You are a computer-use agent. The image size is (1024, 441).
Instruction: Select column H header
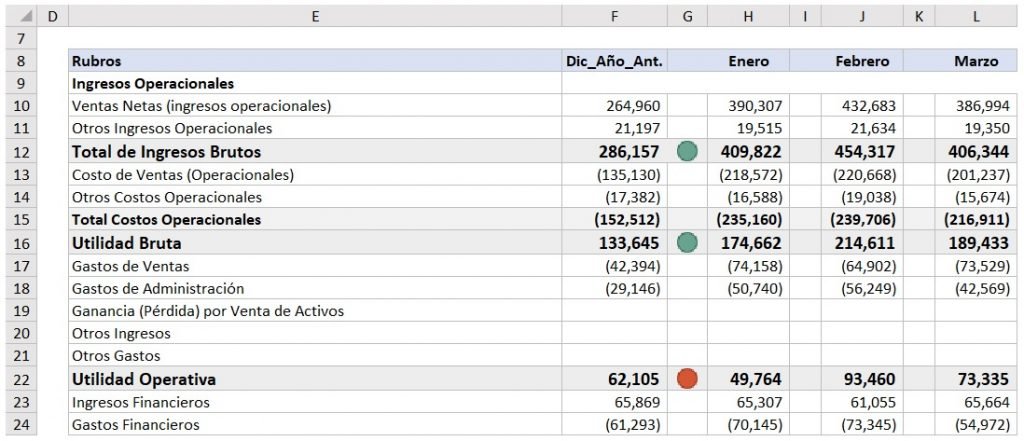747,17
